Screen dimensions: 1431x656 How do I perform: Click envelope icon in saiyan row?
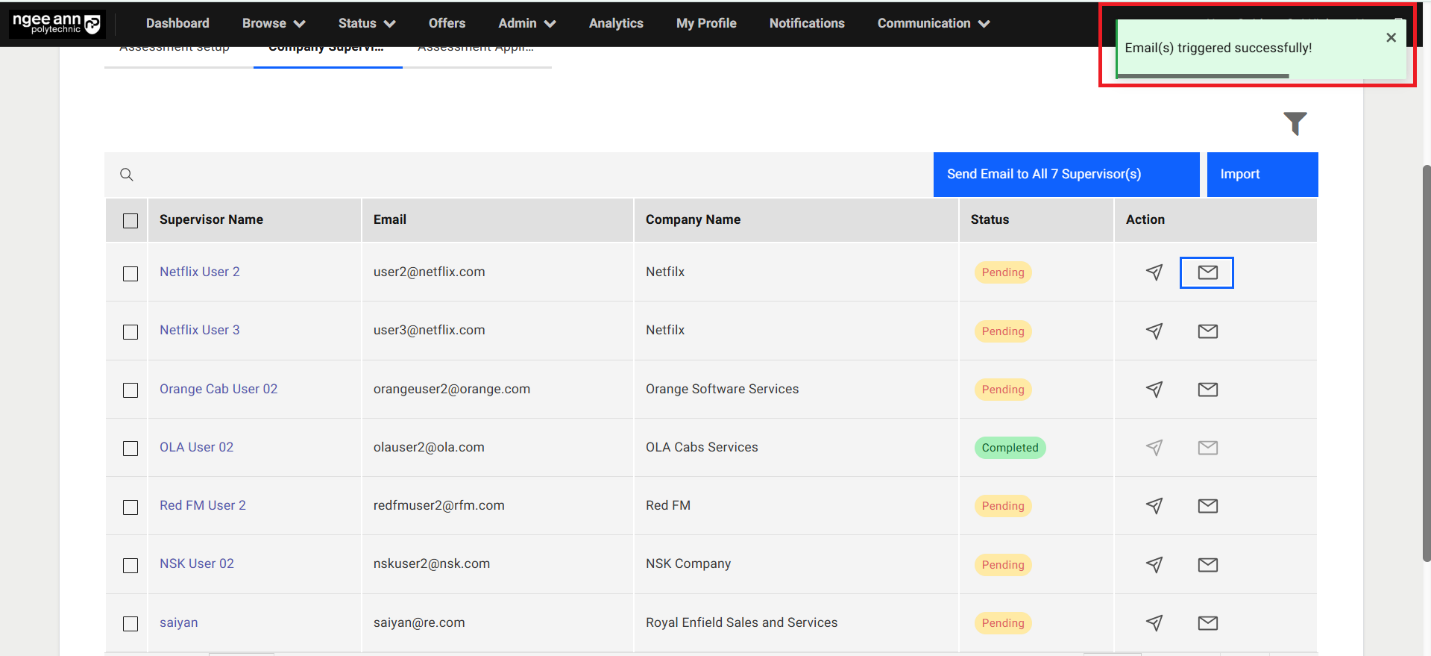pos(1207,623)
